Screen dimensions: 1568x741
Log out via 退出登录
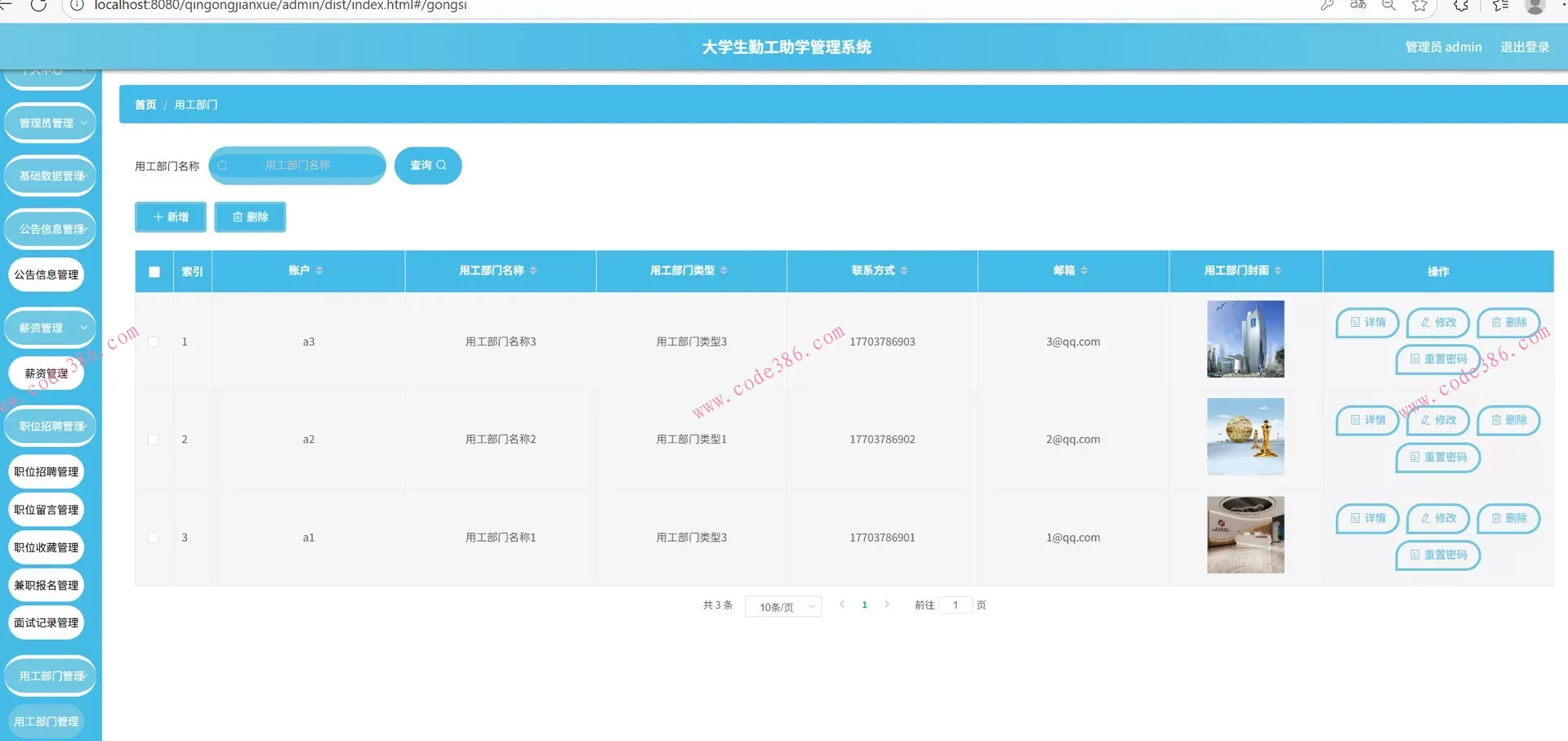pos(1525,47)
